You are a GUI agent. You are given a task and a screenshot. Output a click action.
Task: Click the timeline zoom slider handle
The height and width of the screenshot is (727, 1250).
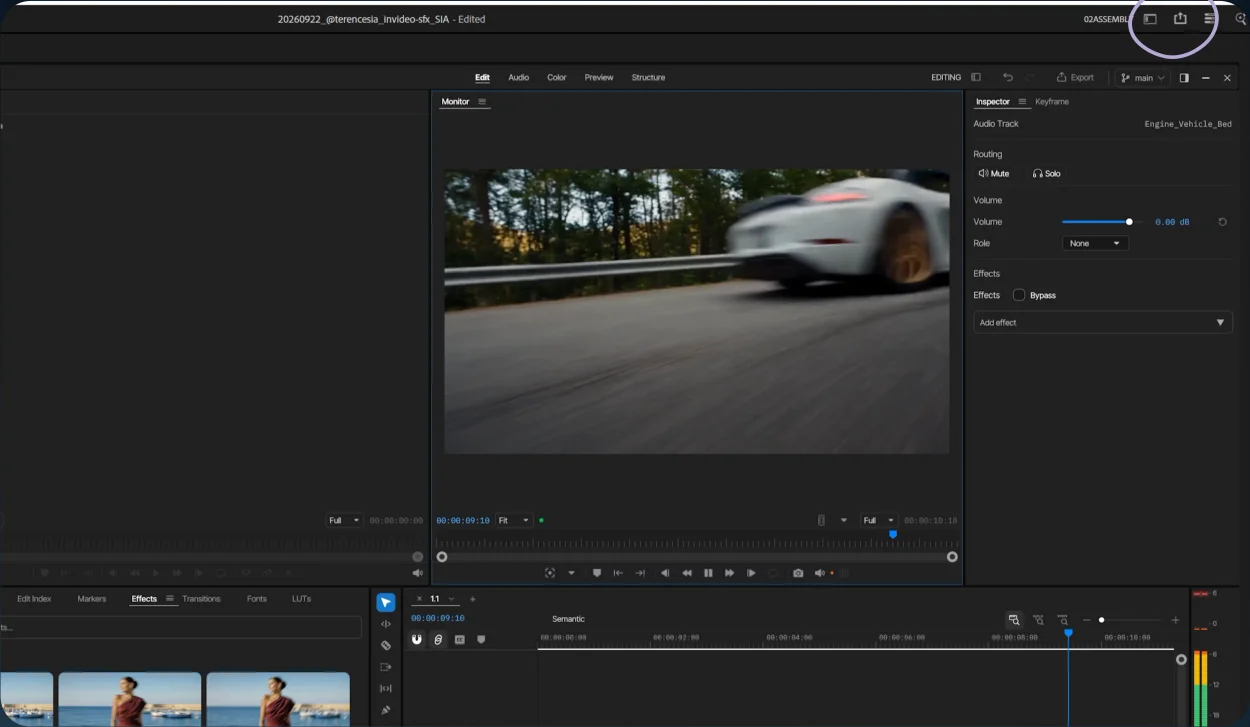pos(1101,620)
